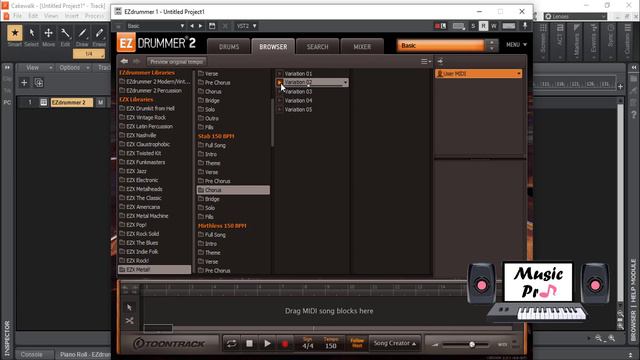This screenshot has height=360, width=640.
Task: Toggle automation Read (R) button
Action: click(483, 26)
